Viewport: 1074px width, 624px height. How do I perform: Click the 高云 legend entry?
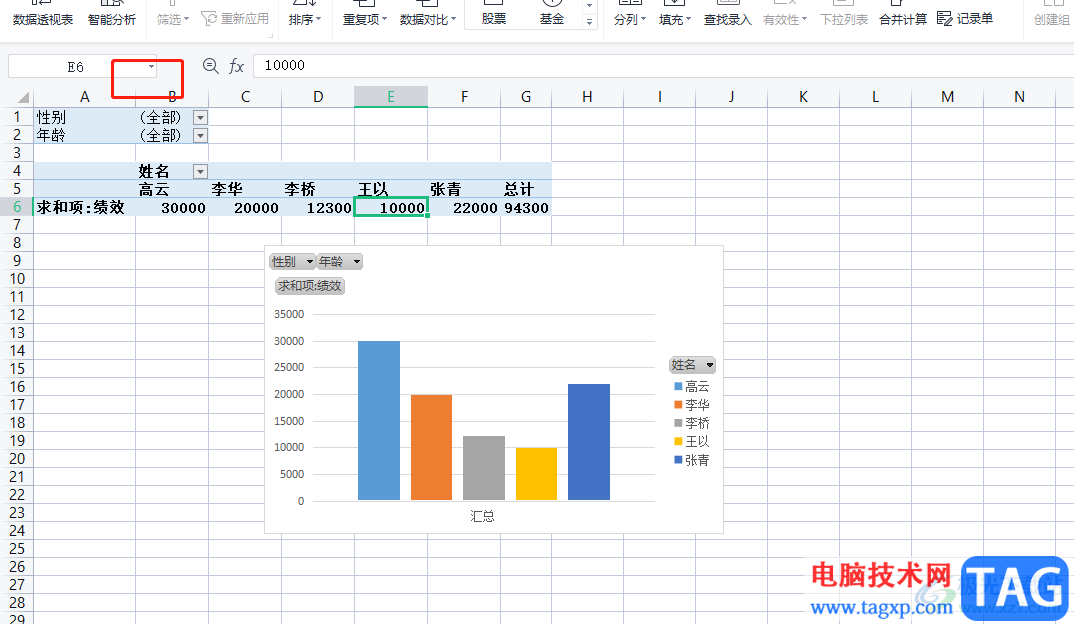pos(692,386)
